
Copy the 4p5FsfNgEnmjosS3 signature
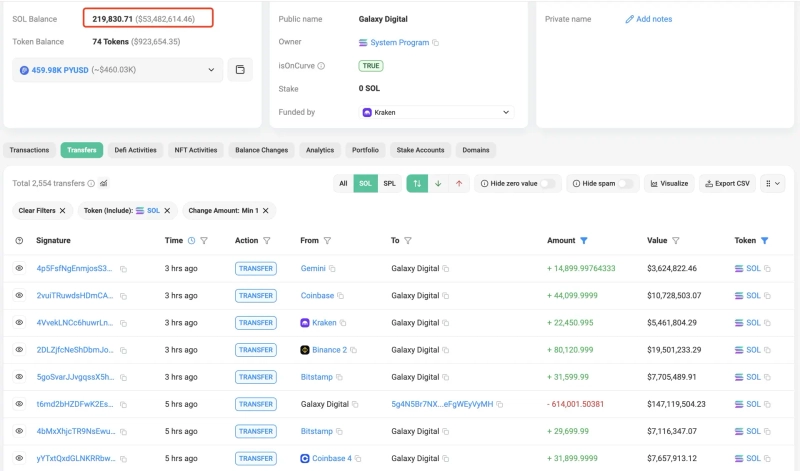[x=123, y=269]
